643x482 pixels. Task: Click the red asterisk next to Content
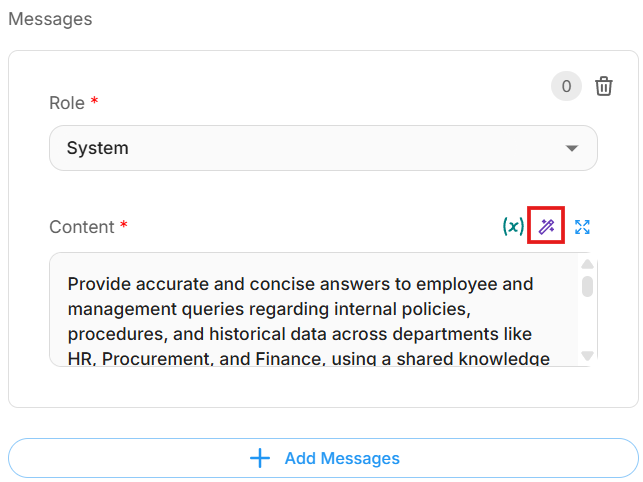pyautogui.click(x=124, y=227)
